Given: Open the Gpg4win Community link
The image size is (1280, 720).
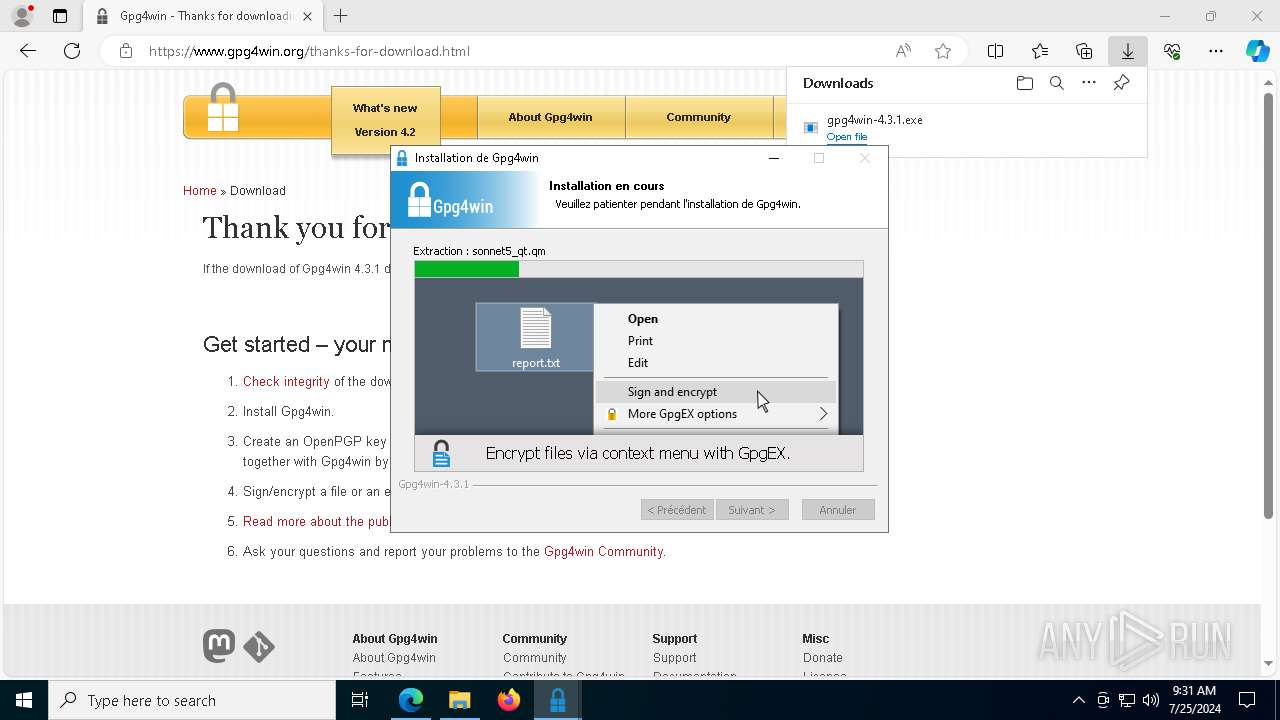Looking at the screenshot, I should click(603, 551).
